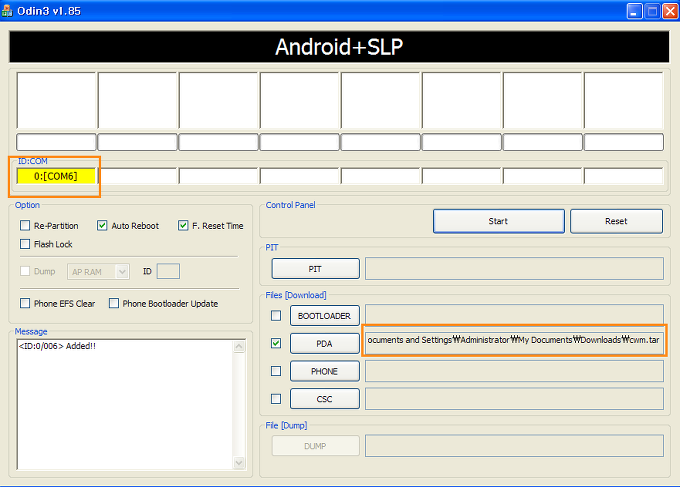Viewport: 680px width, 487px height.
Task: Click the Message log scrollbar up arrow
Action: (x=239, y=346)
